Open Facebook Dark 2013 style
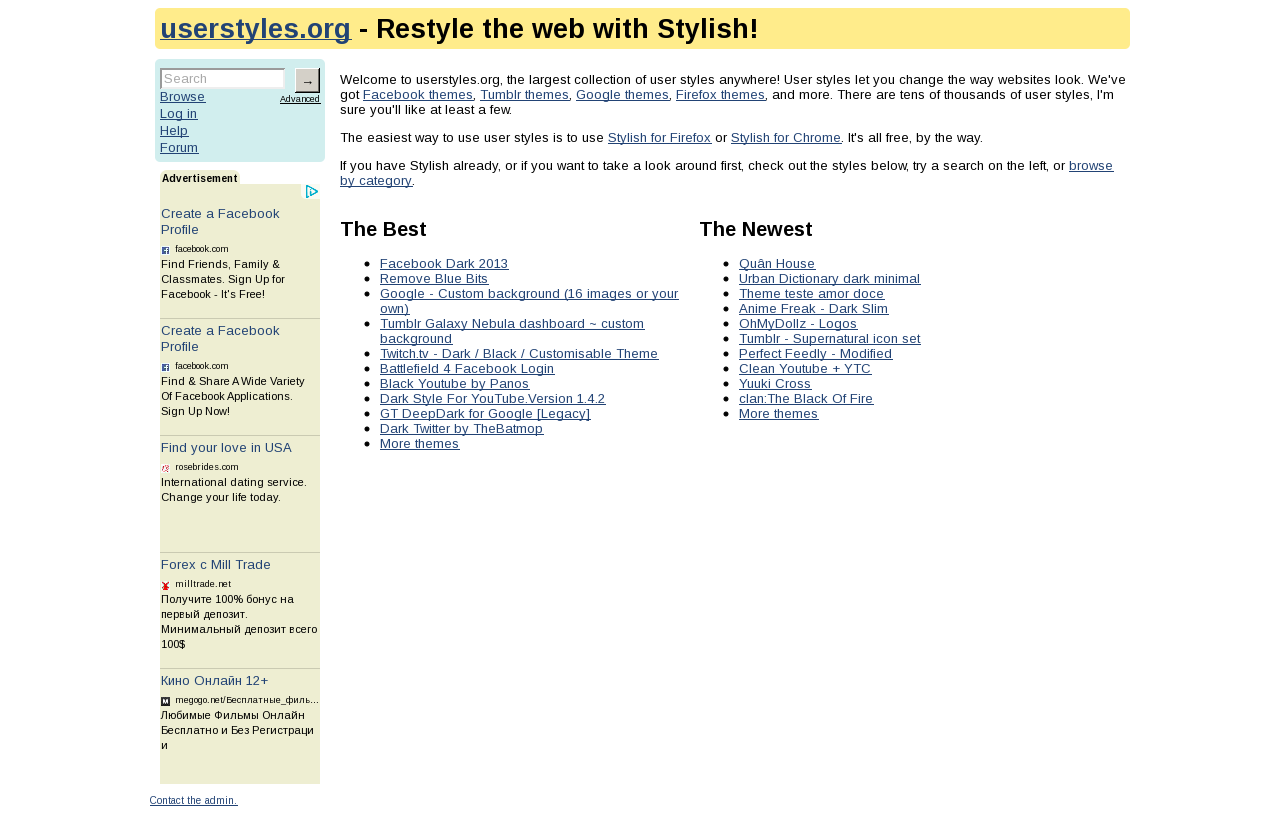The width and height of the screenshot is (1280, 816). point(444,264)
